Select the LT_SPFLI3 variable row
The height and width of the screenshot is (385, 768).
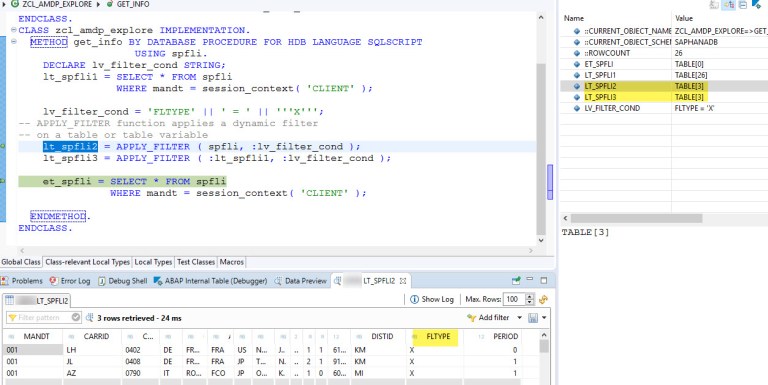[664, 97]
